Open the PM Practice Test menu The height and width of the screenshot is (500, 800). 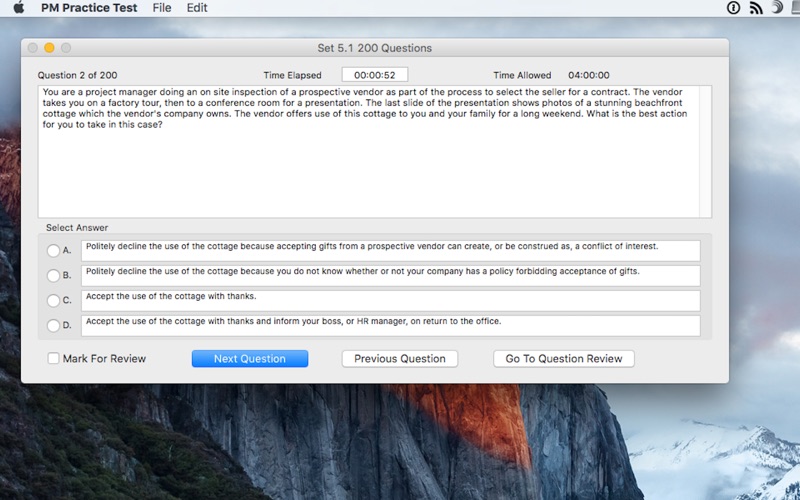pos(89,8)
